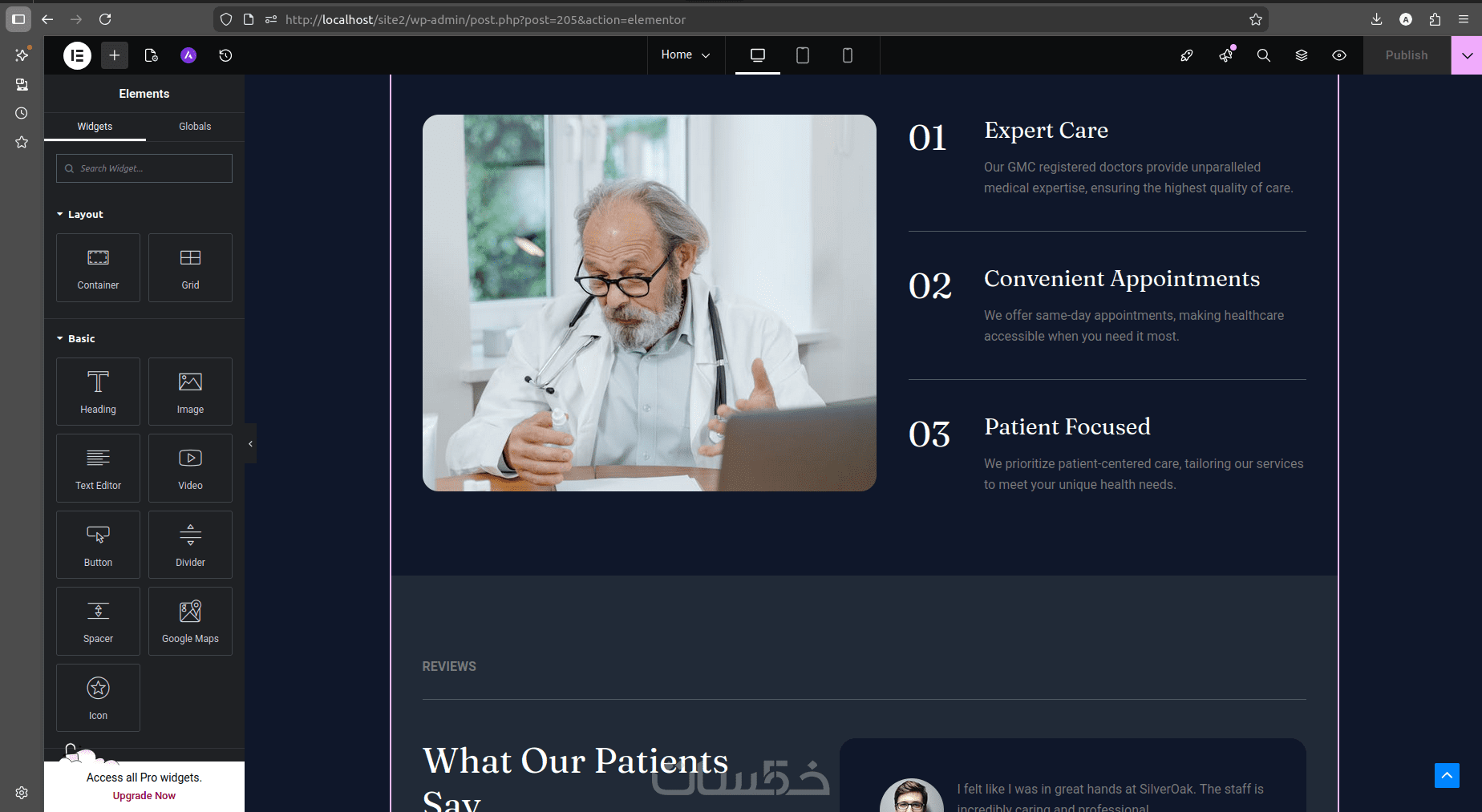Click the Upgrade Now link

point(144,796)
